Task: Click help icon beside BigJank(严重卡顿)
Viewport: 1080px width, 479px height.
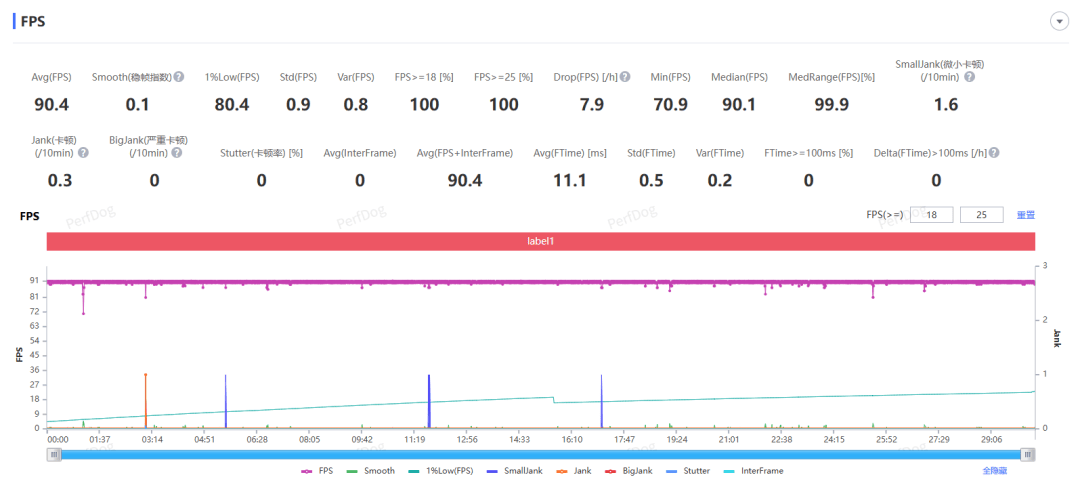Action: tap(177, 153)
